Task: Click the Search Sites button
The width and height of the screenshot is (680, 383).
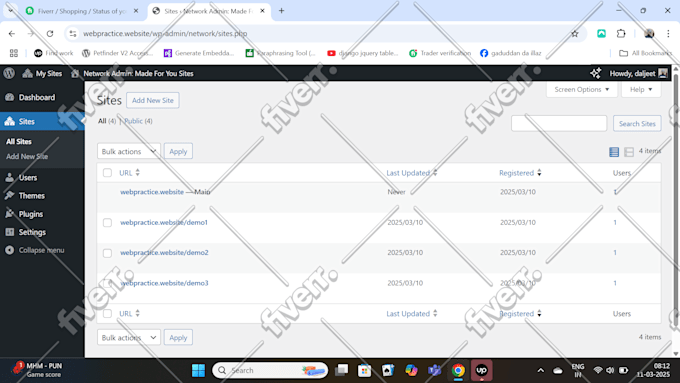Action: (637, 124)
